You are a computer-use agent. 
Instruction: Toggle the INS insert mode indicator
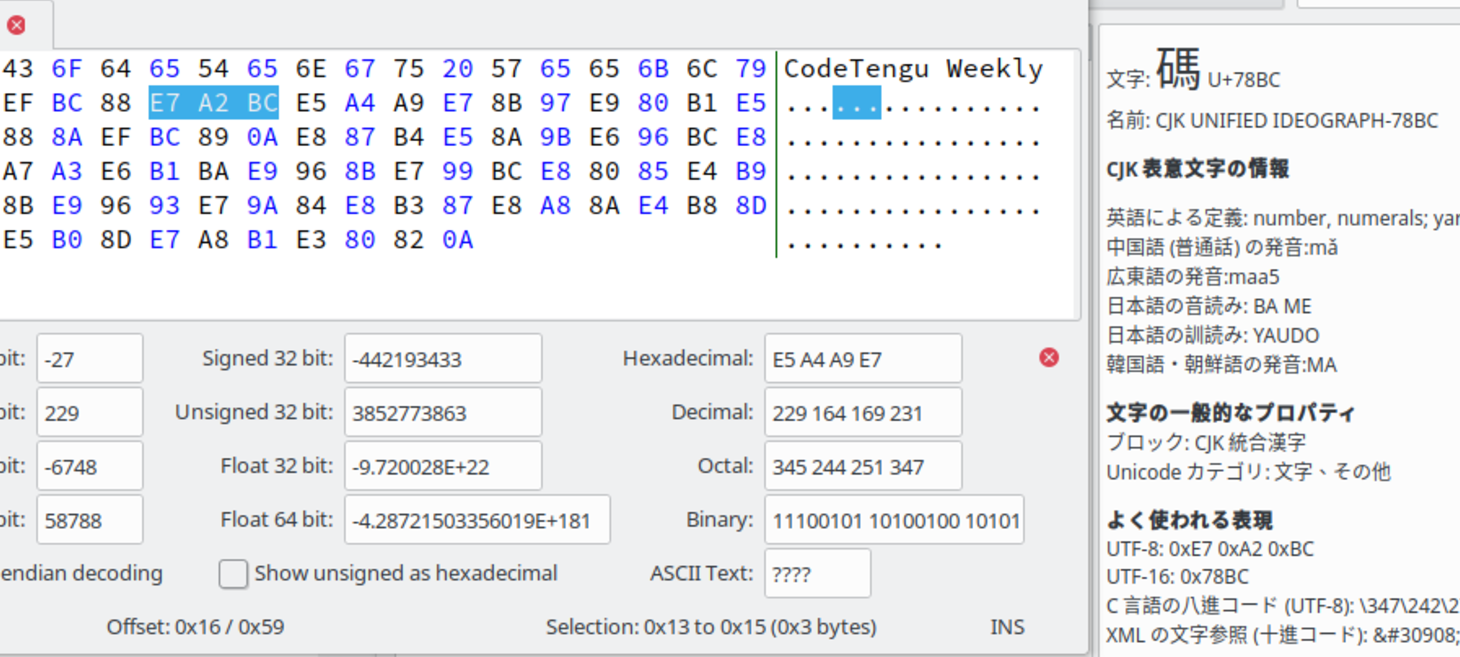[x=1006, y=627]
